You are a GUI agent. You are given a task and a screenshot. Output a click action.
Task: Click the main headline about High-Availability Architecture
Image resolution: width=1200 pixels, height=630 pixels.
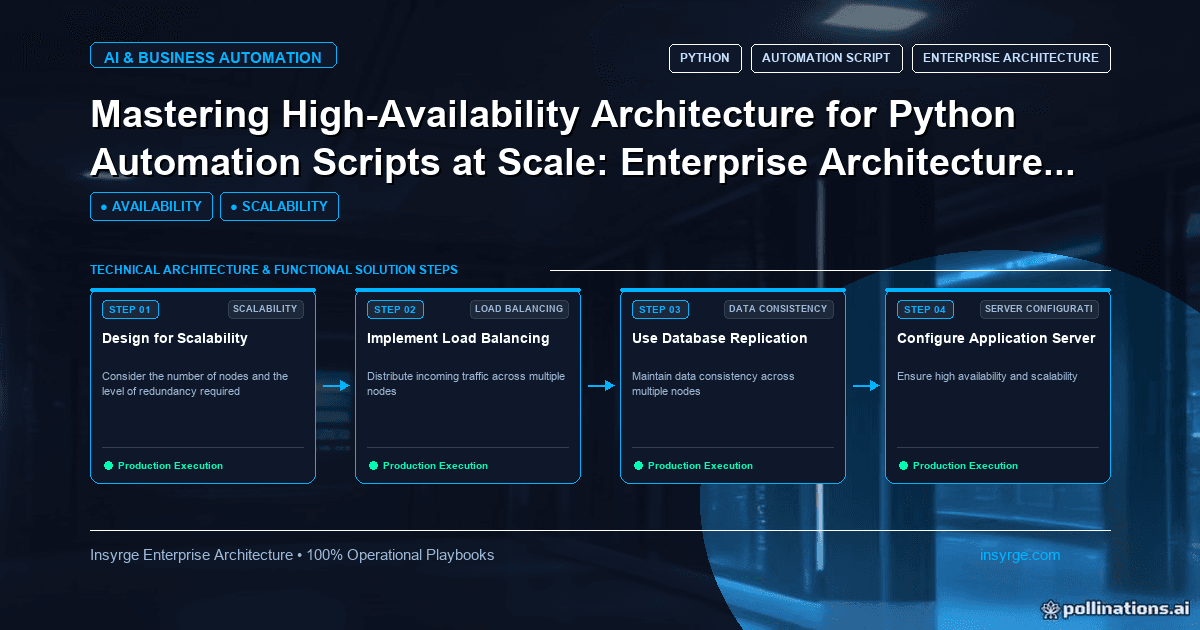[583, 138]
